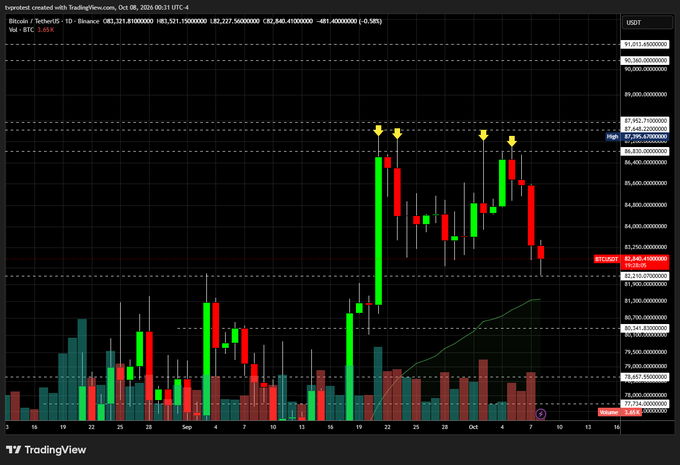
Task: Select the high value H83,521.15000000
Action: [x=181, y=21]
